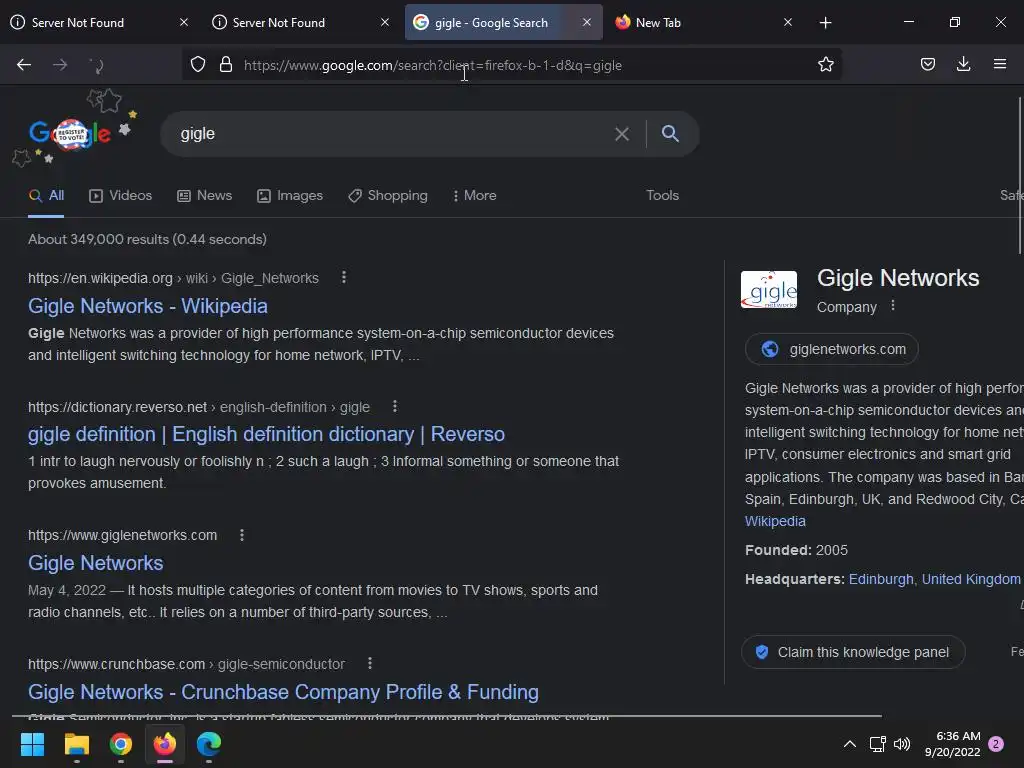1024x768 pixels.
Task: Reload the current page
Action: (97, 65)
